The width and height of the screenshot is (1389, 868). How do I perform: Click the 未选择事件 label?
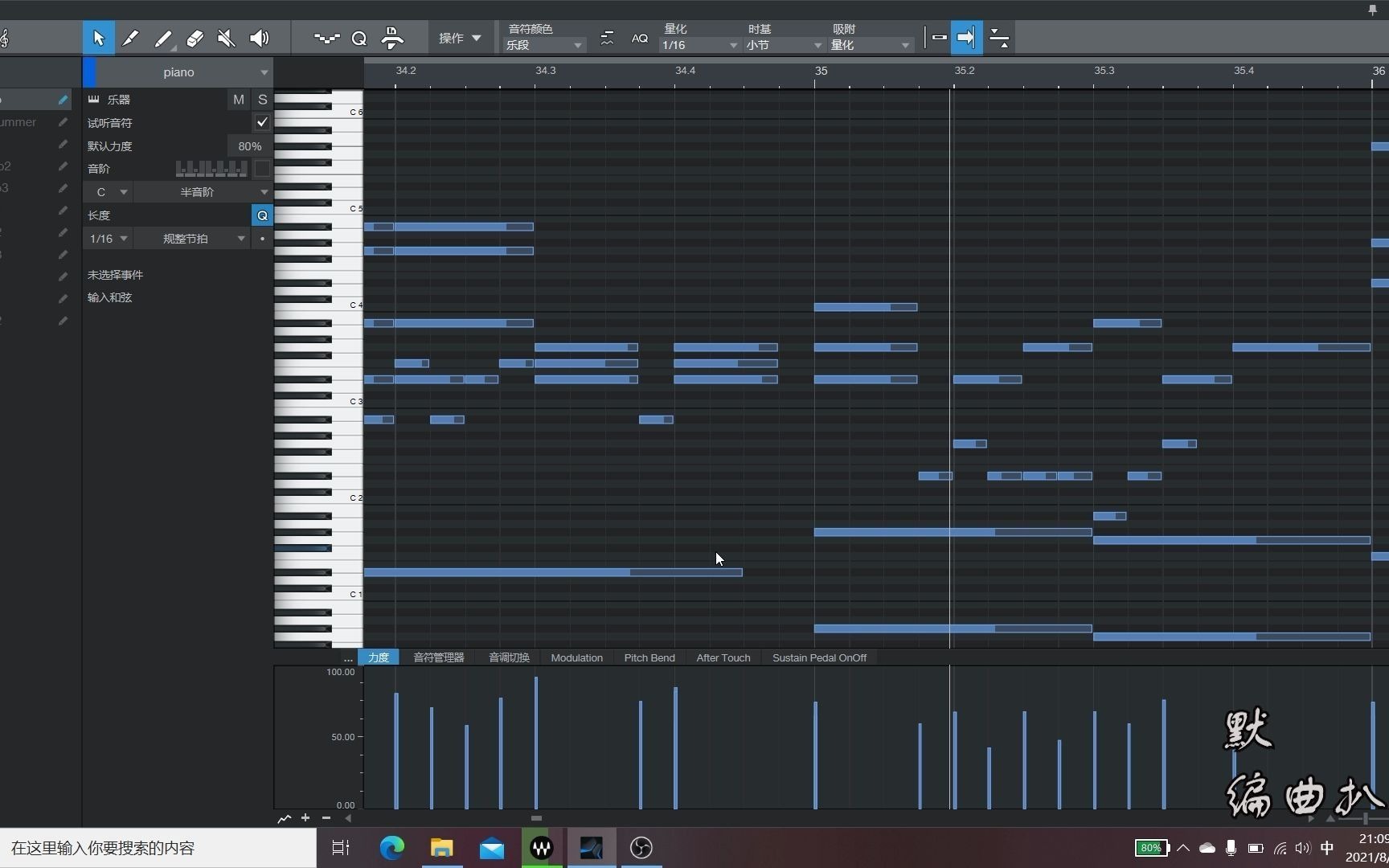point(115,275)
